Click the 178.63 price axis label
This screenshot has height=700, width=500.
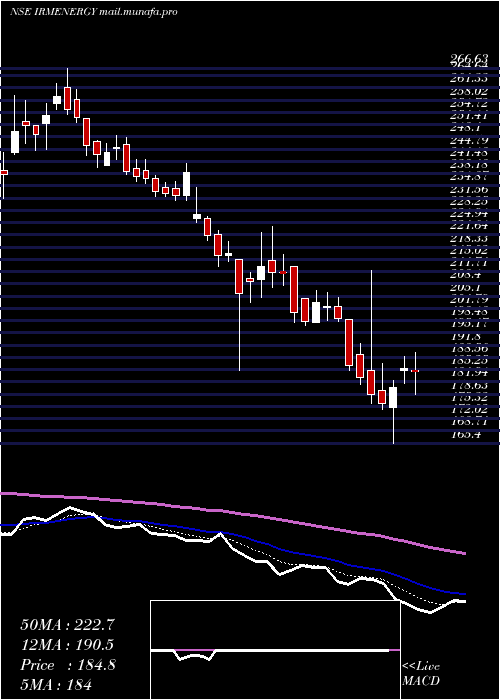tap(468, 386)
